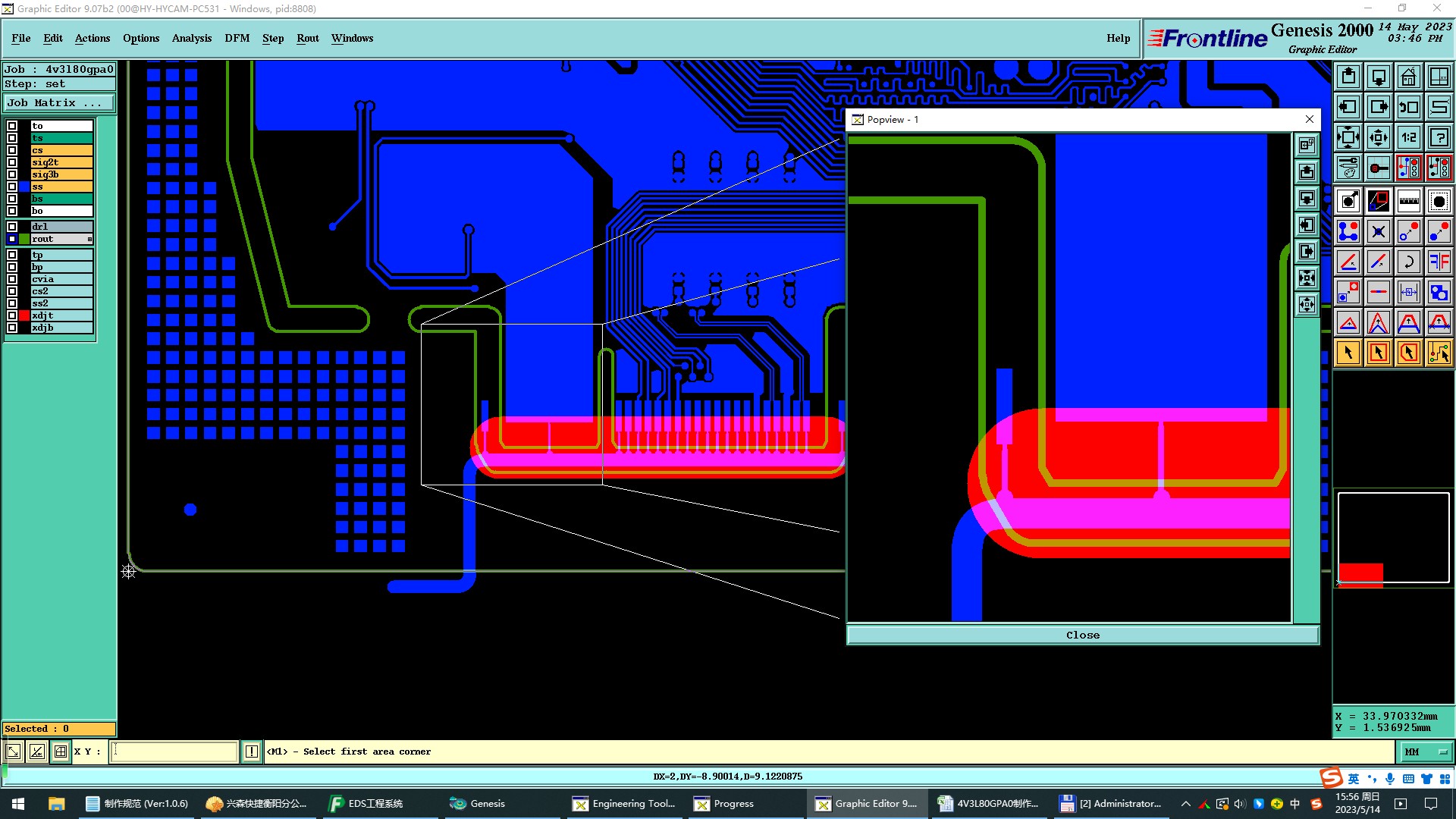Click the Job Matrix button
This screenshot has height=819, width=1456.
(x=59, y=103)
